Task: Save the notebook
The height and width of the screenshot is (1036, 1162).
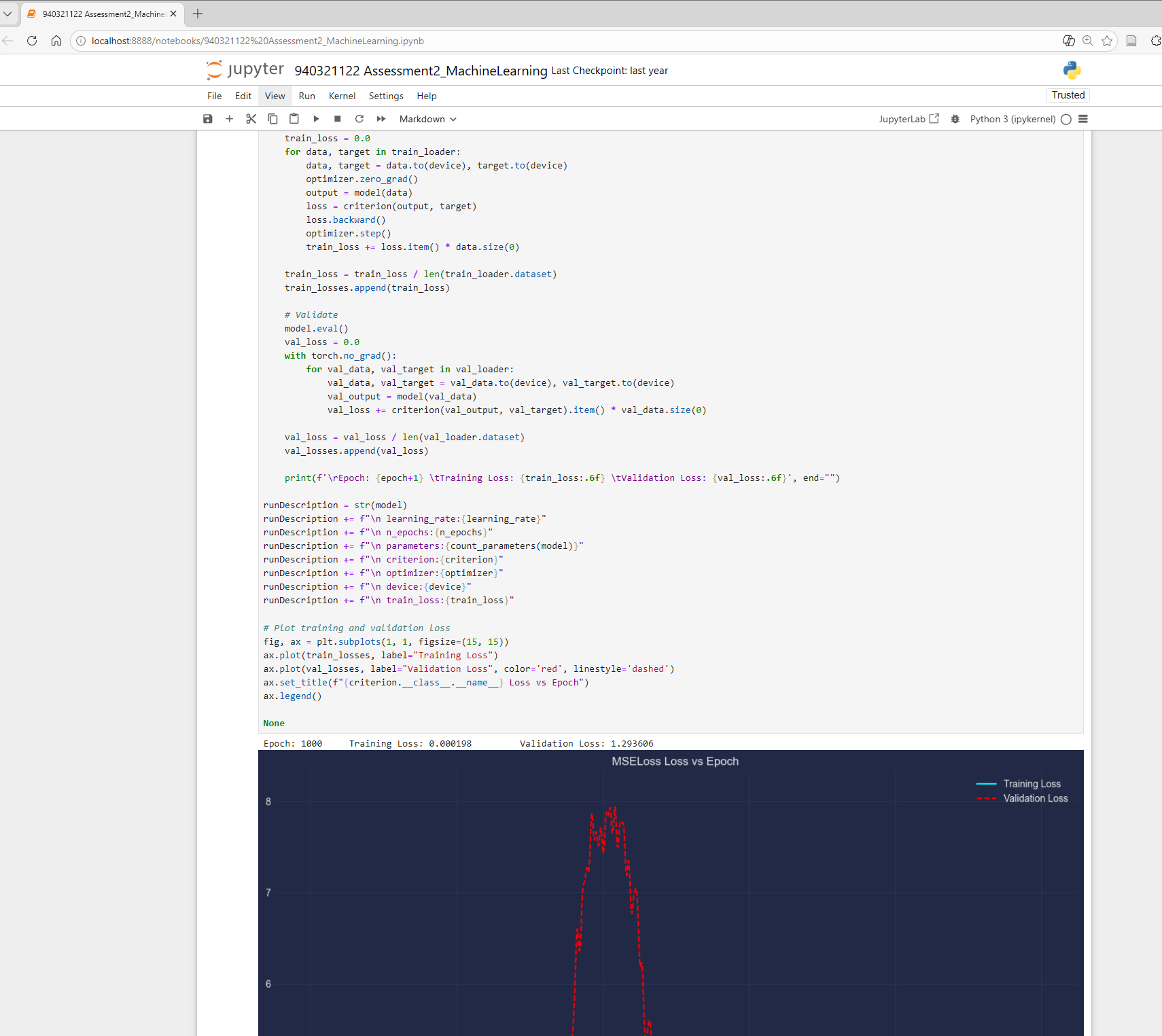Action: (x=207, y=119)
